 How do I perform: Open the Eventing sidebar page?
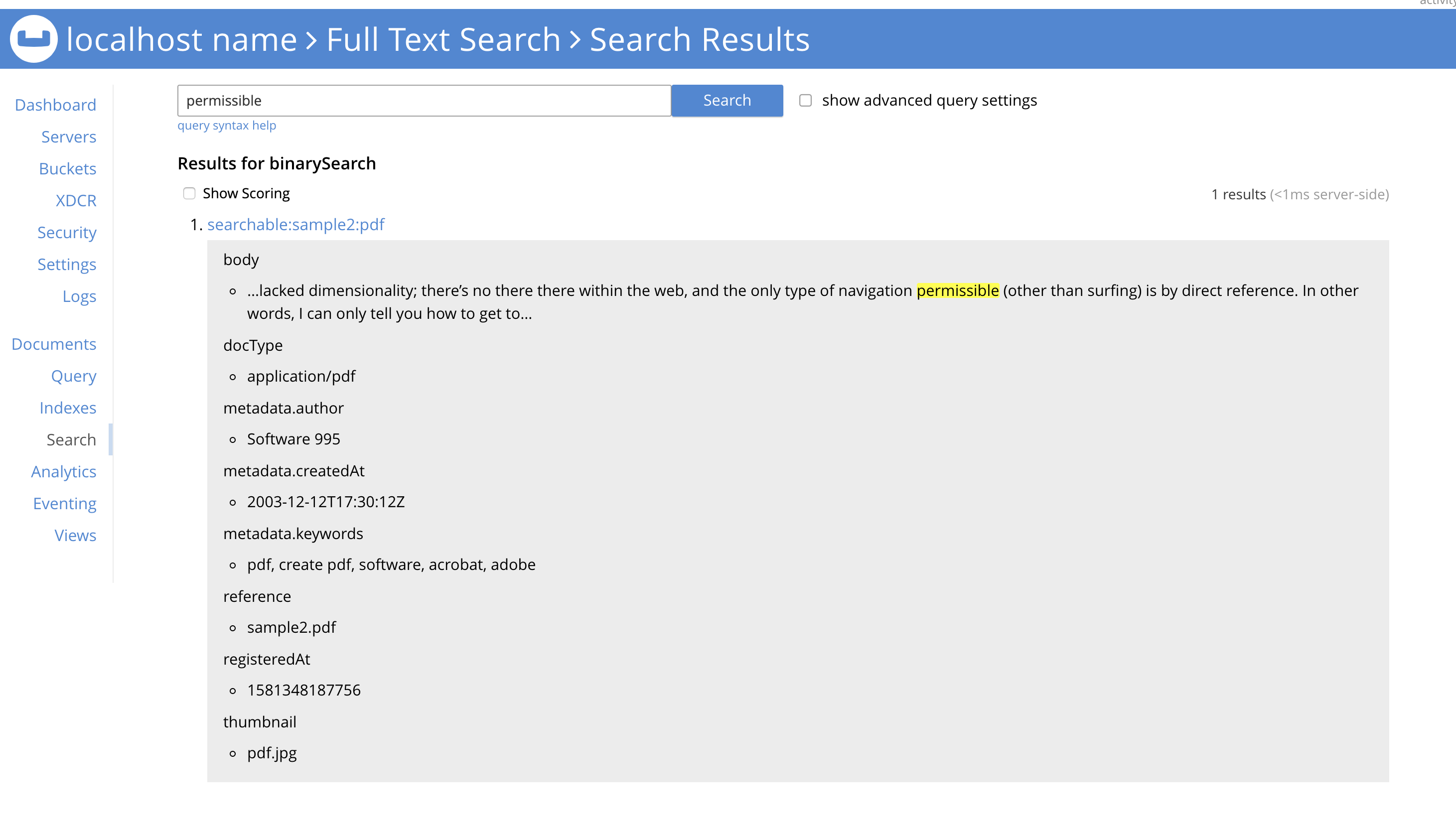click(65, 504)
